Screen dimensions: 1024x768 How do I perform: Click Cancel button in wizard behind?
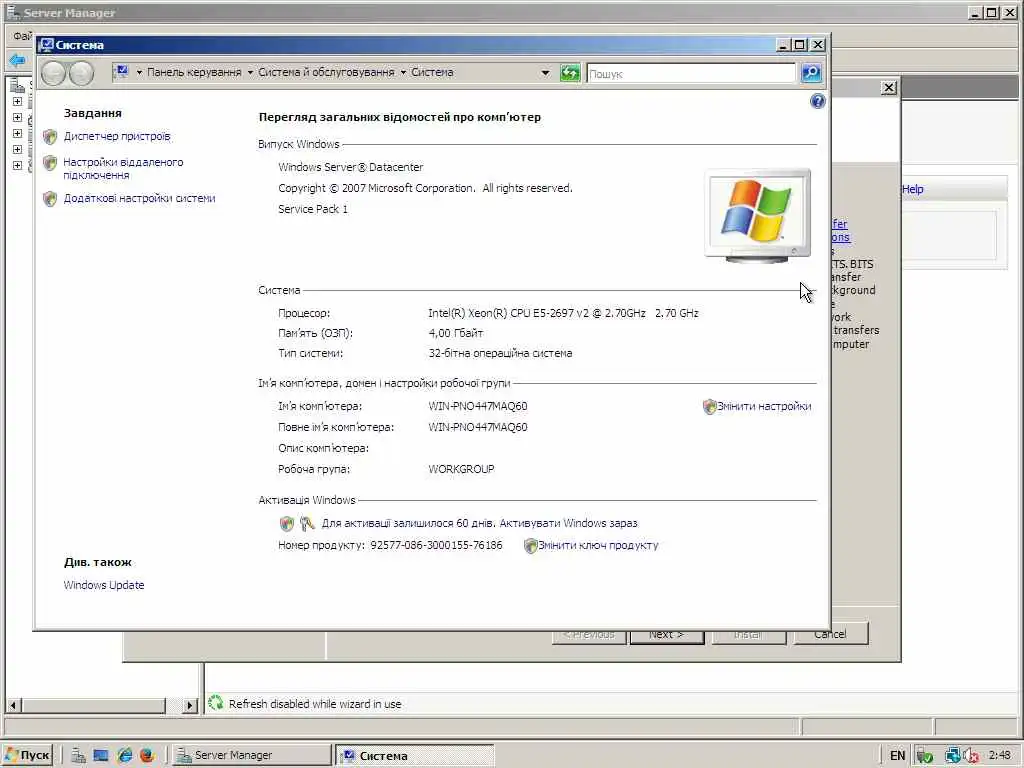click(x=830, y=634)
